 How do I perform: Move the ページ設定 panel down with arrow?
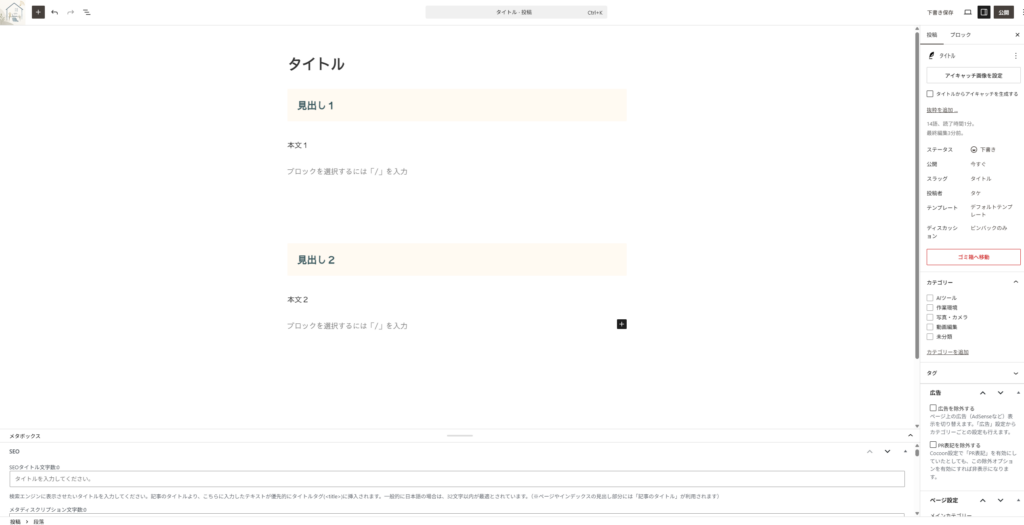[x=1000, y=500]
